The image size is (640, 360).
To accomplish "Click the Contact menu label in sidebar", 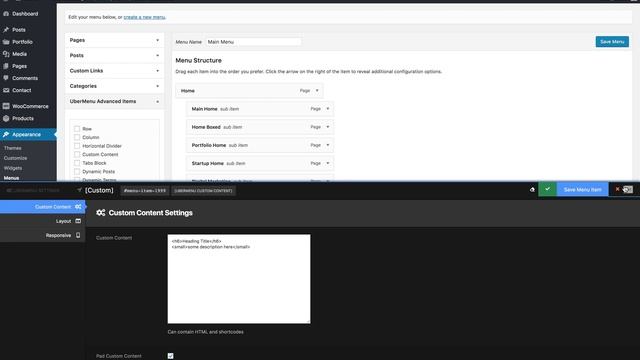I will 22,90.
